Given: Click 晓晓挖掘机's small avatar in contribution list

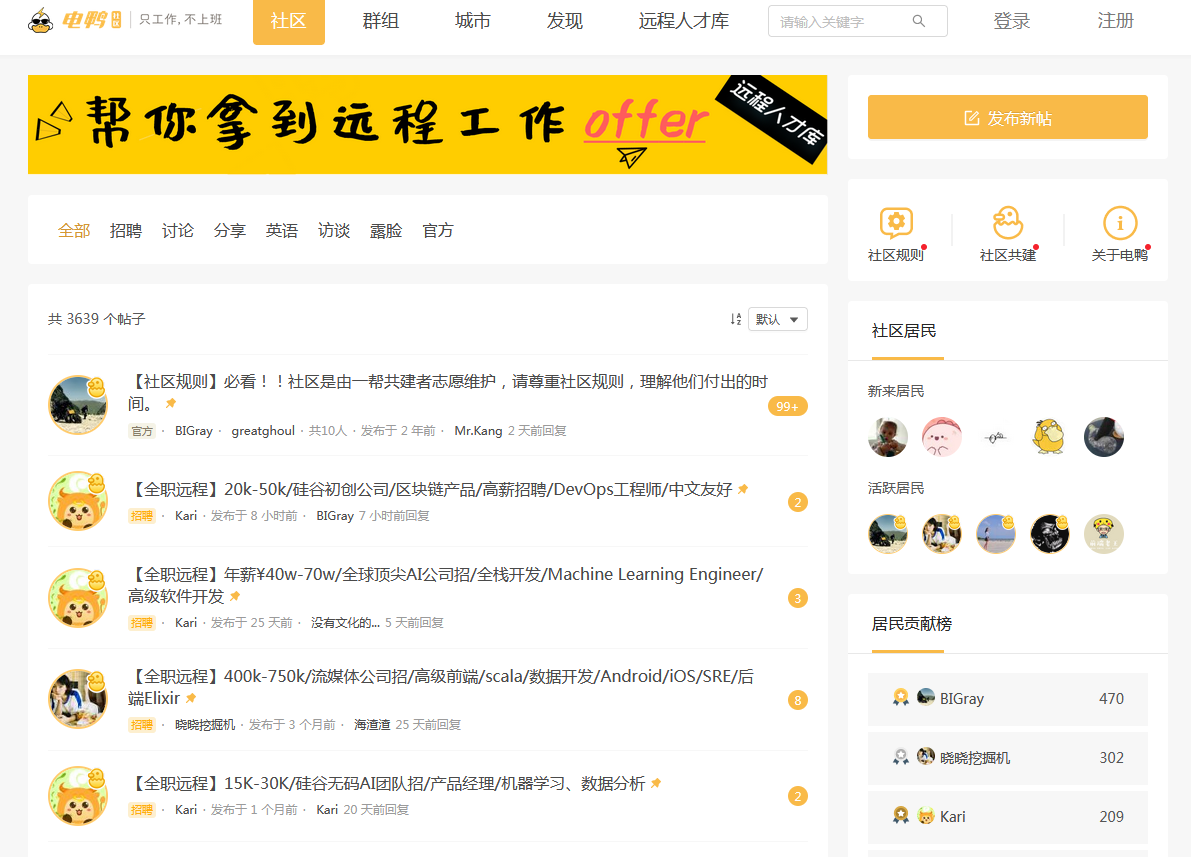Looking at the screenshot, I should point(926,756).
